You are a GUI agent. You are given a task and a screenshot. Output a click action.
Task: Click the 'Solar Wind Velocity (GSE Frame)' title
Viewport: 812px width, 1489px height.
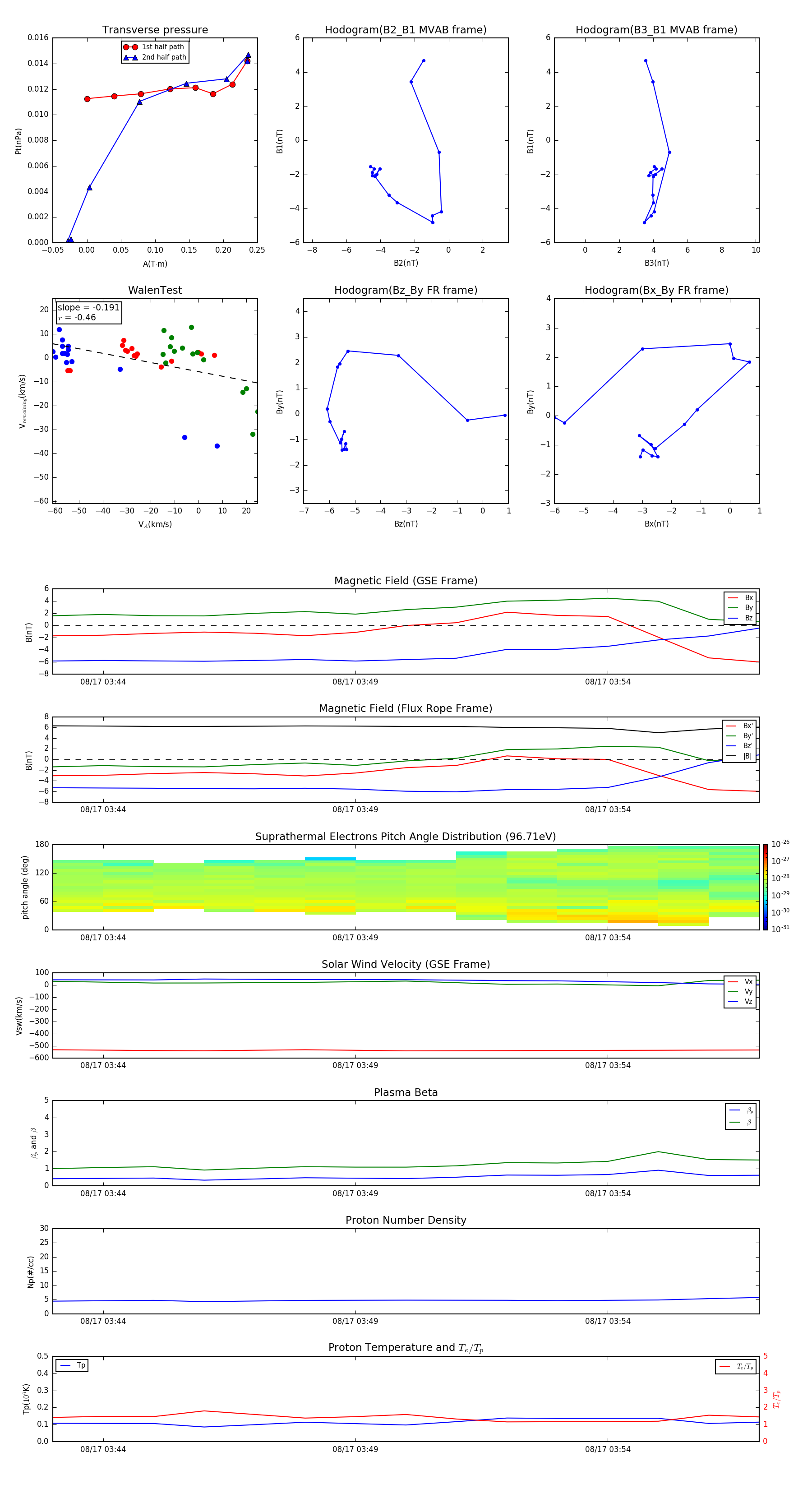[x=406, y=964]
